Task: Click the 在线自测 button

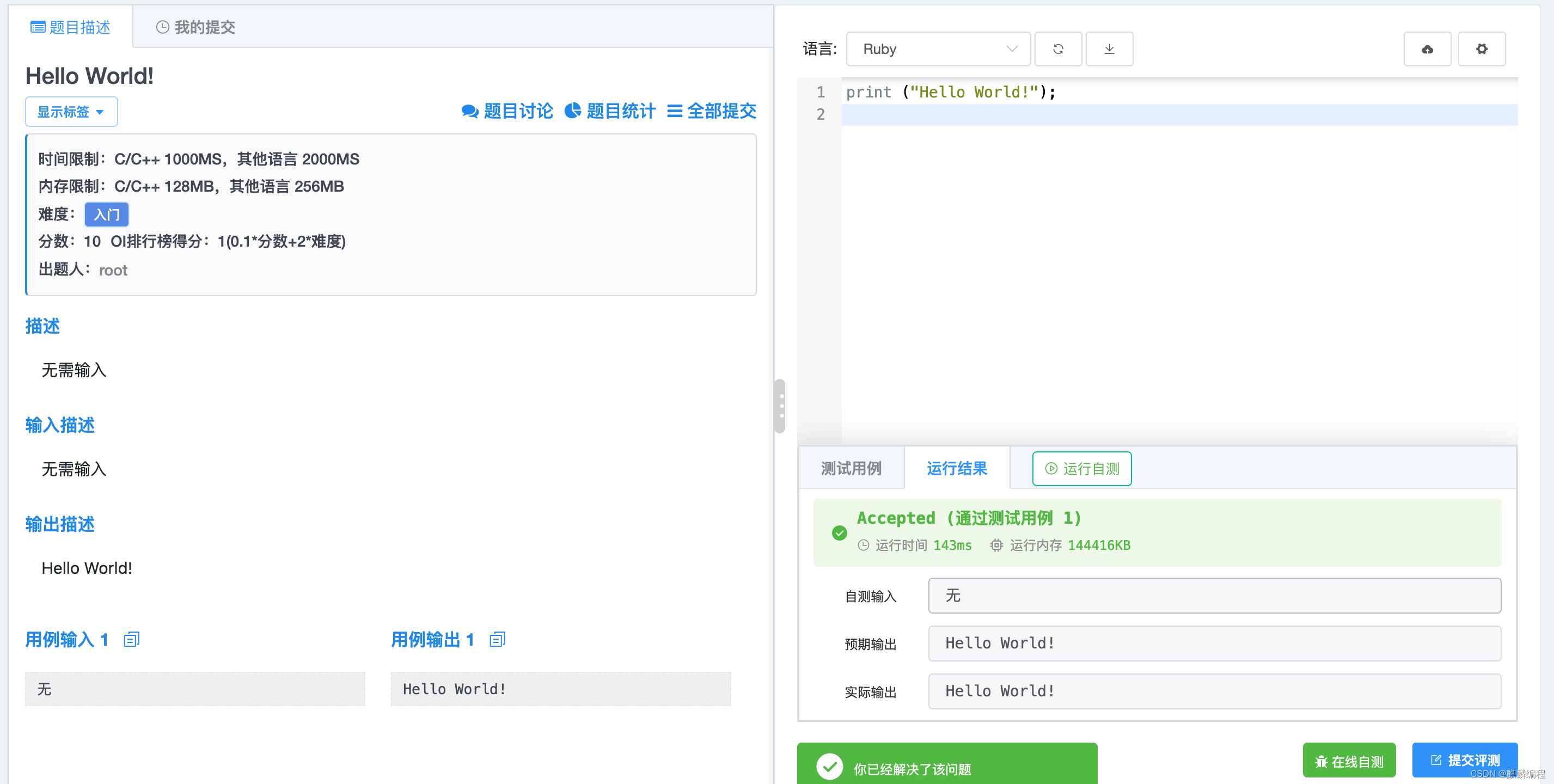Action: coord(1349,761)
